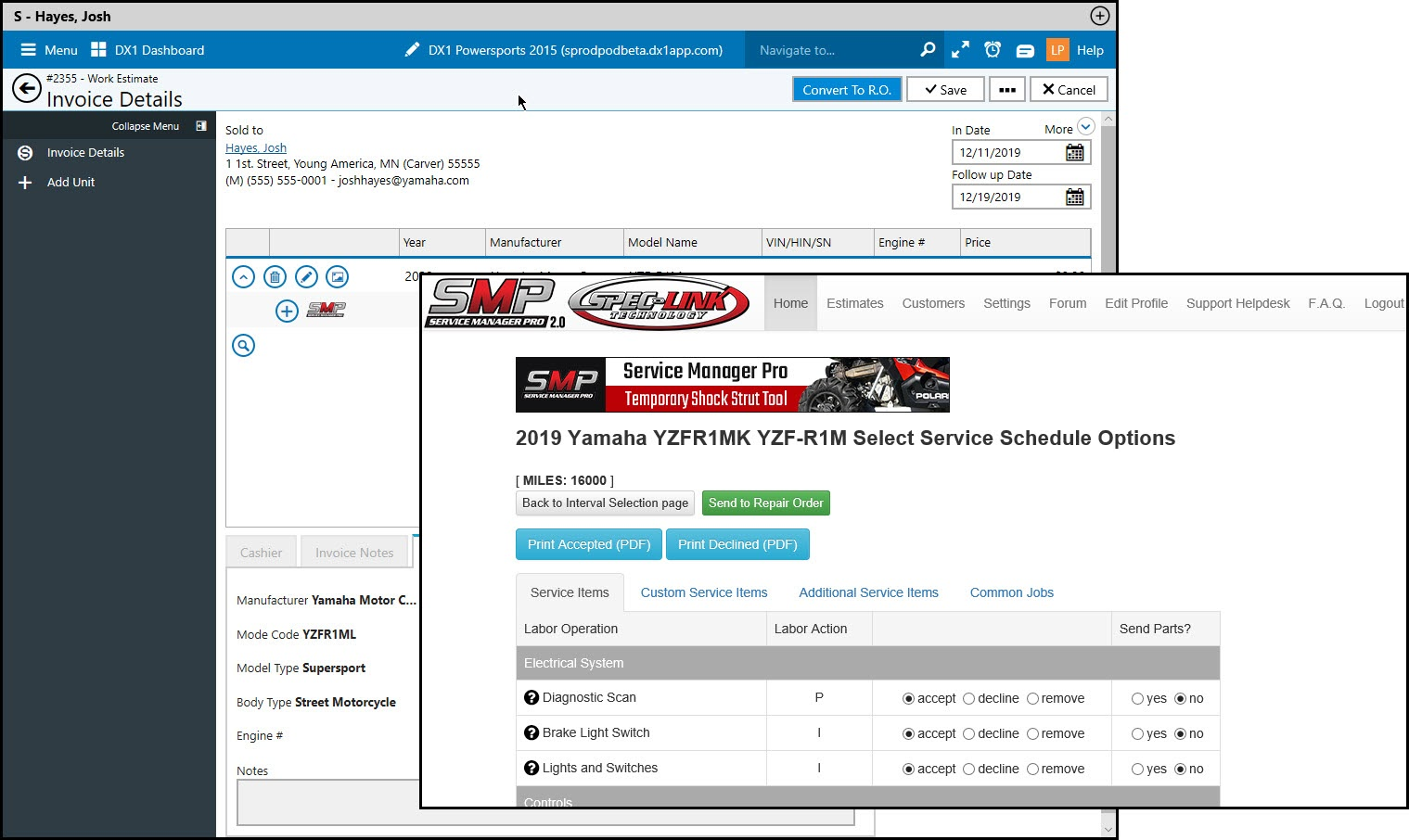Screen dimensions: 1409x840
Task: Click the pencil edit icon beside DX1 Powersports
Action: (x=413, y=50)
